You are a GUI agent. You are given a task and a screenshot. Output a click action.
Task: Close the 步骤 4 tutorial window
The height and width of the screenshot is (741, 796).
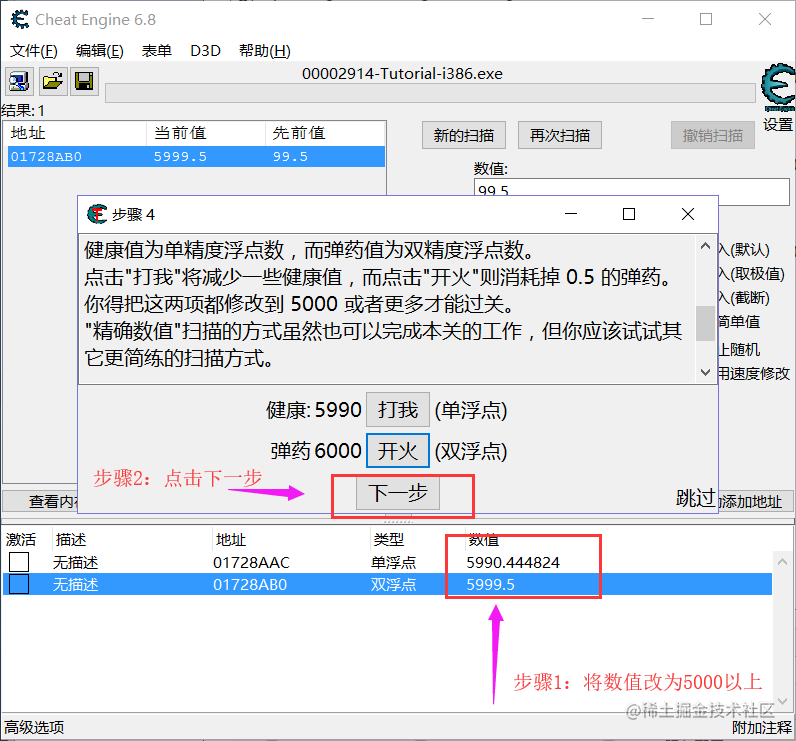coord(688,214)
